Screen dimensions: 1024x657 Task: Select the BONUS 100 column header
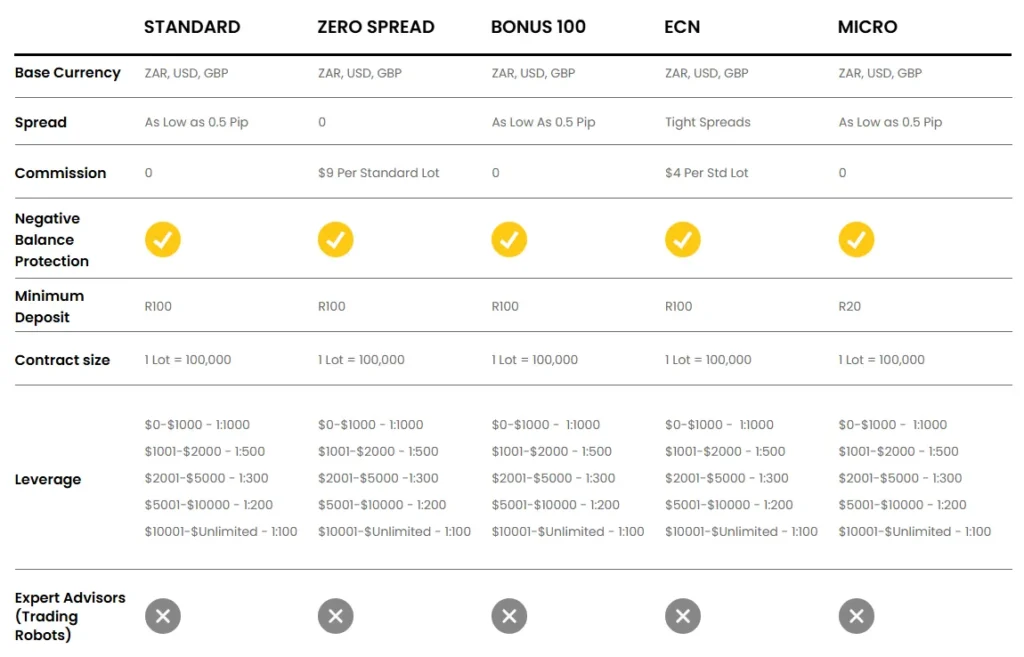538,27
